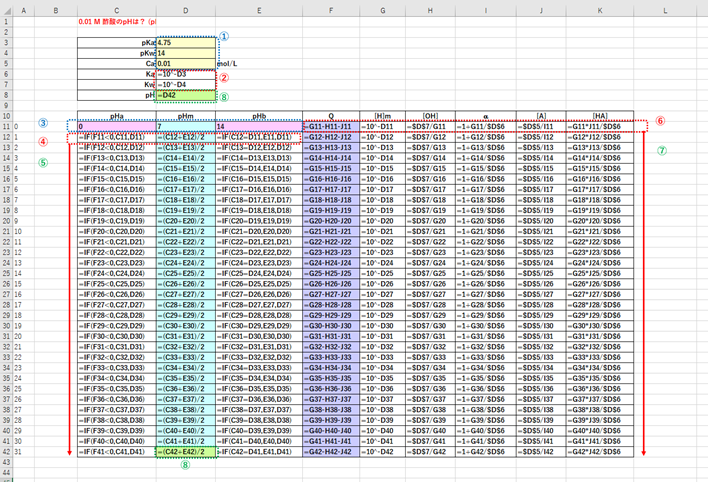Click the pHm table header cell
The height and width of the screenshot is (482, 708).
tap(186, 116)
